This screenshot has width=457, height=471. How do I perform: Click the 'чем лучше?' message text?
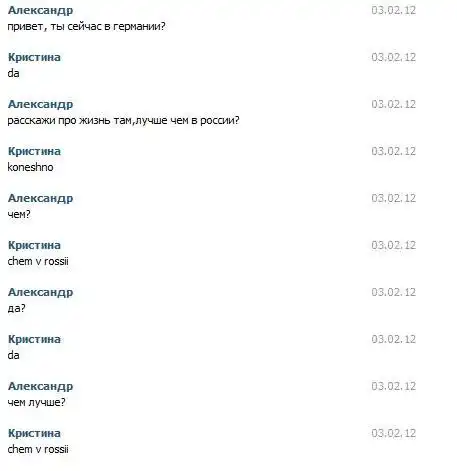36,402
